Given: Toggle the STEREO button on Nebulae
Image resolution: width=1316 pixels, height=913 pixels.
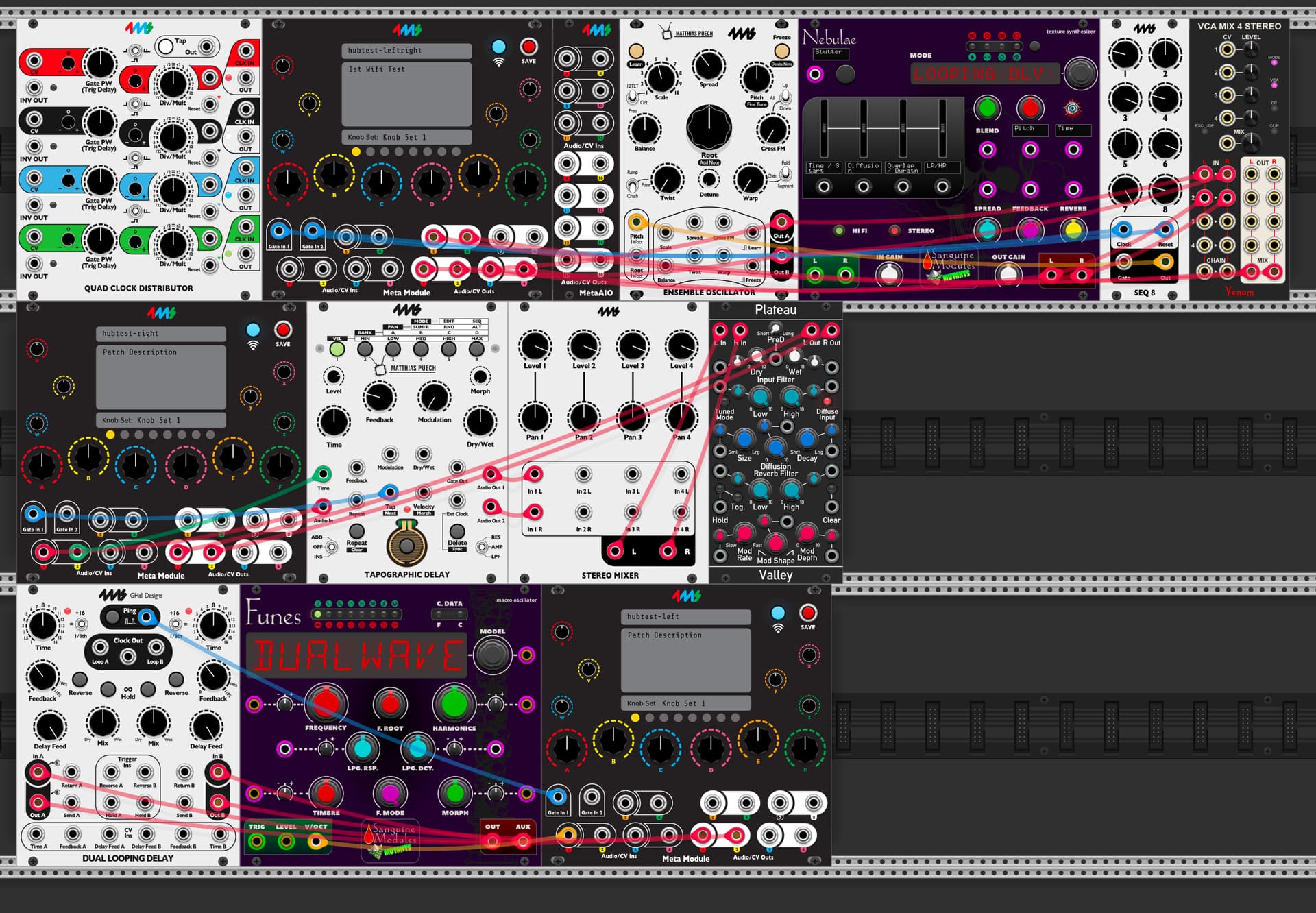Looking at the screenshot, I should click(894, 231).
